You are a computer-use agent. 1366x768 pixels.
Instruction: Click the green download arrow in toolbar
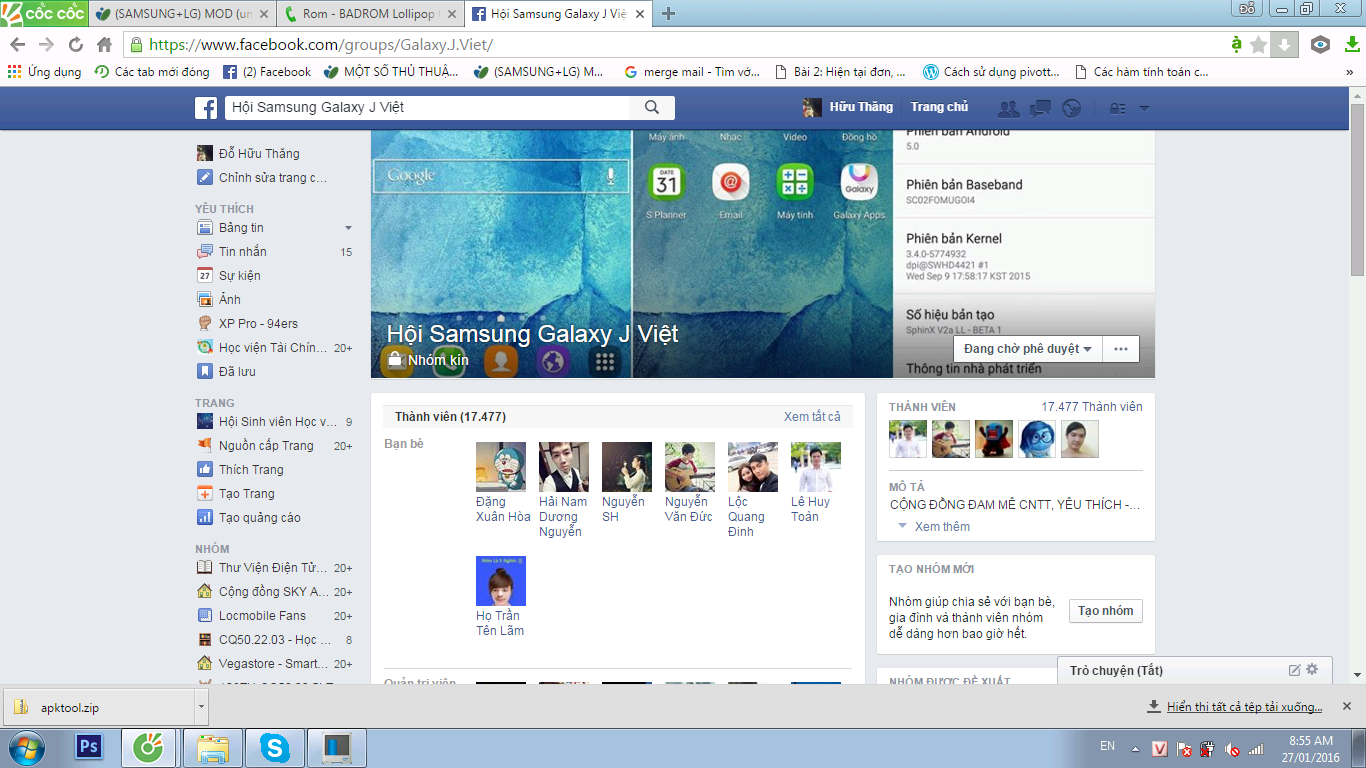[x=1351, y=45]
